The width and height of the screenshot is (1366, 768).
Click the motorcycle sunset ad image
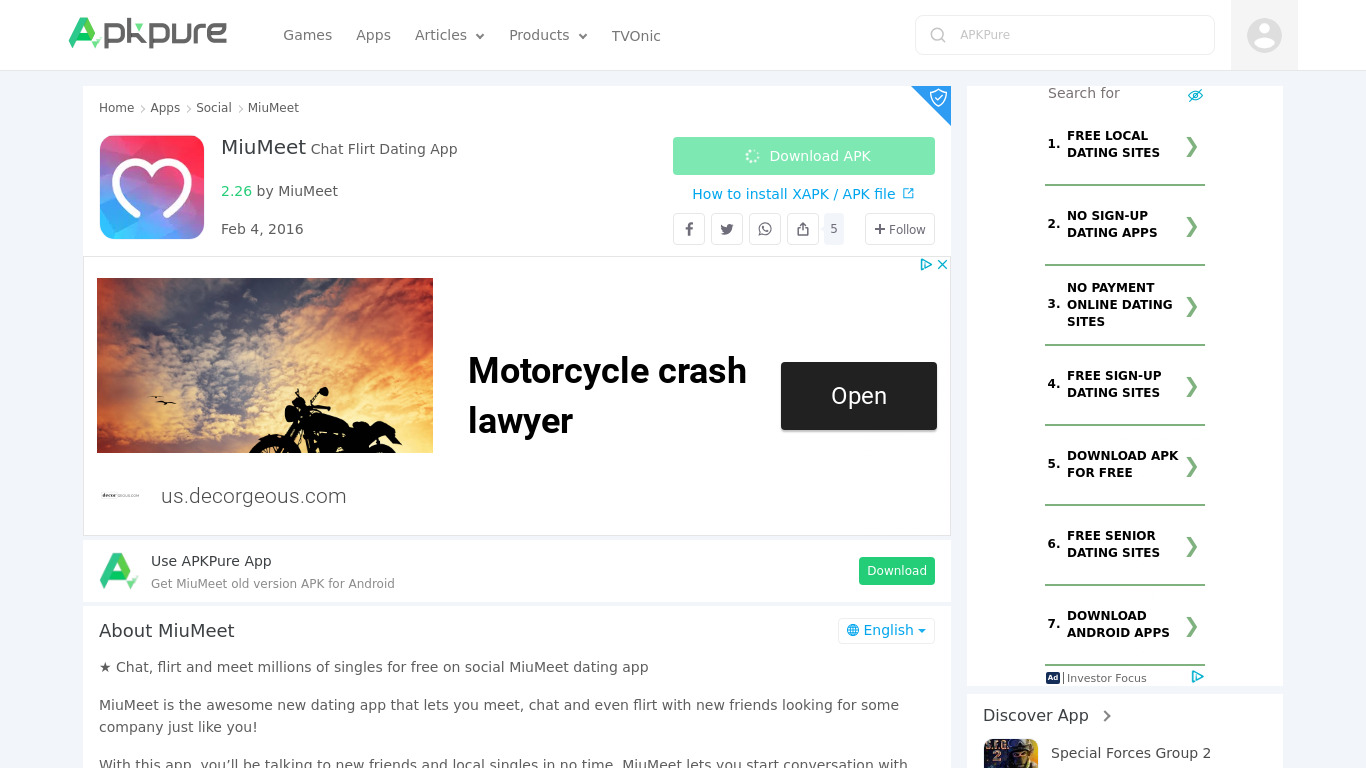265,365
